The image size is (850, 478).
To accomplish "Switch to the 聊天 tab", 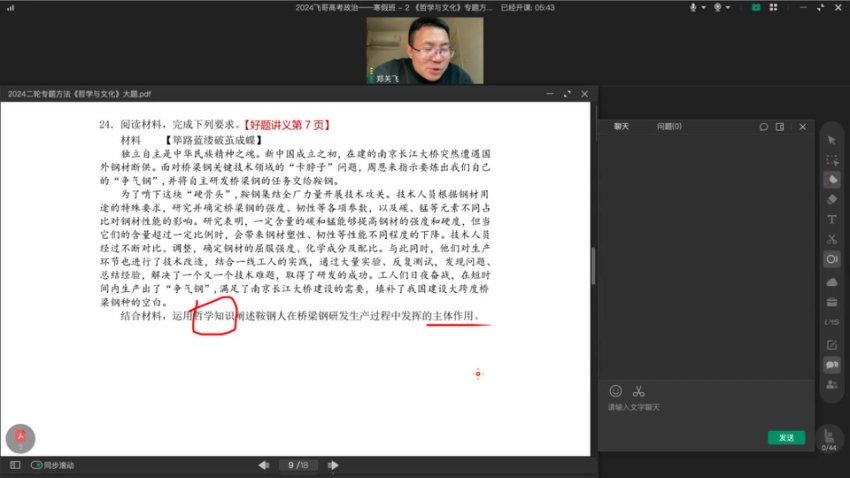I will 621,126.
